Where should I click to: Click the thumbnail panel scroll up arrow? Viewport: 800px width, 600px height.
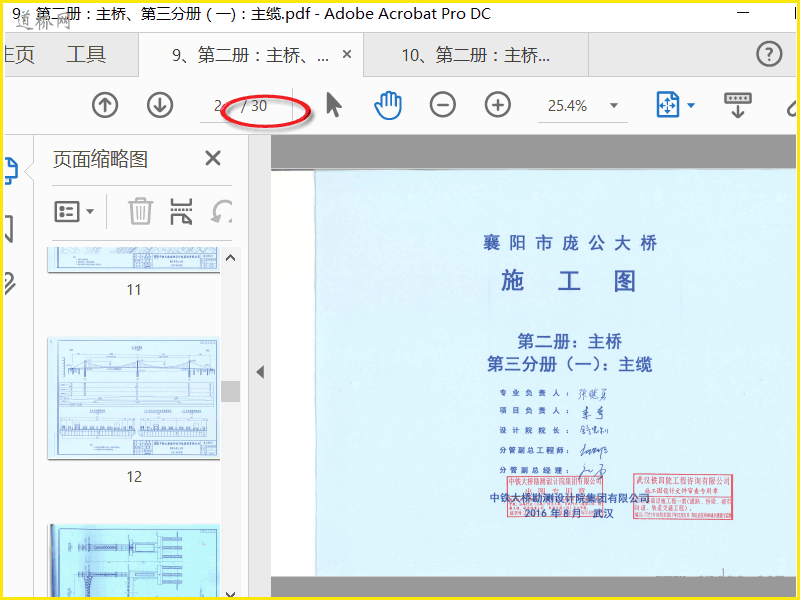pyautogui.click(x=231, y=258)
